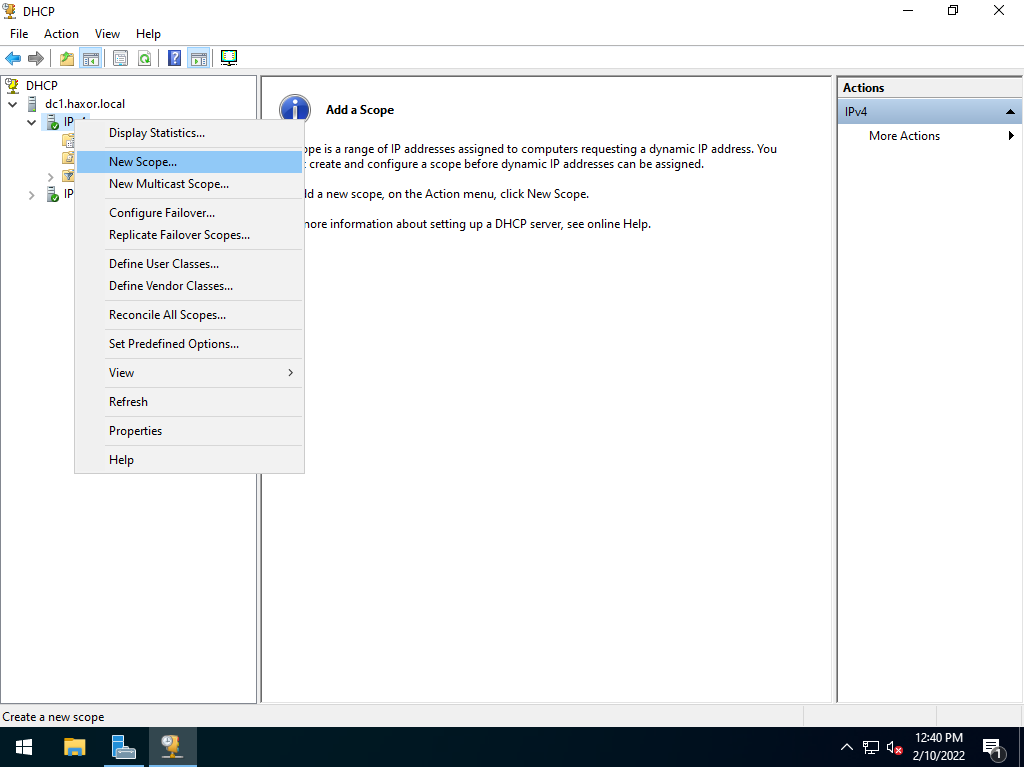
Task: Click the IPv4 server icon with green check
Action: (53, 122)
